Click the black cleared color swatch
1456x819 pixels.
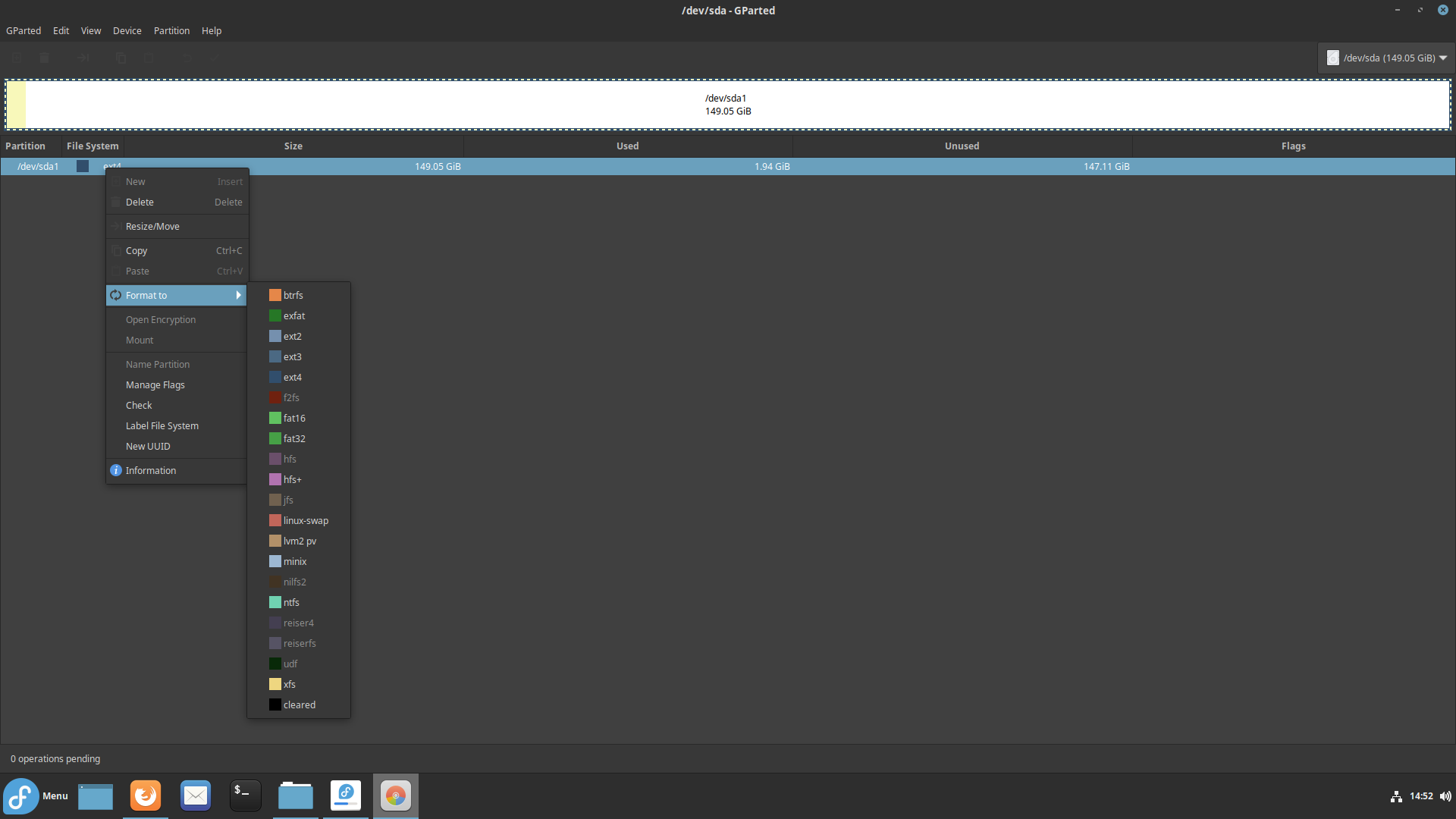(275, 704)
